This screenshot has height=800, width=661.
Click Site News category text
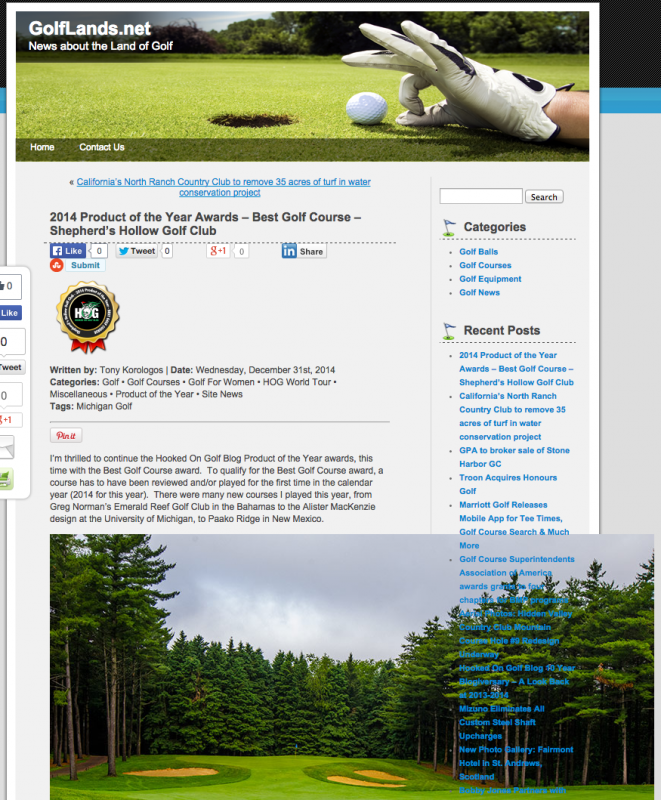click(222, 394)
